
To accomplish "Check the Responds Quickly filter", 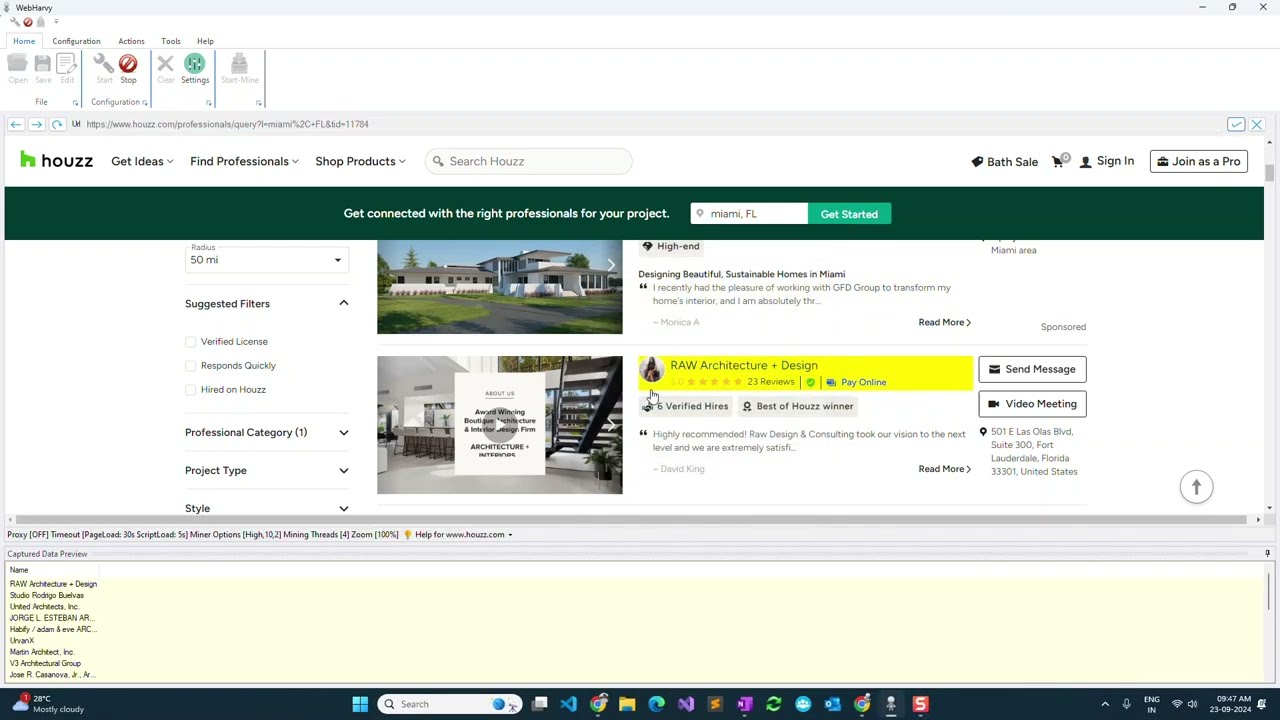I will tap(191, 366).
